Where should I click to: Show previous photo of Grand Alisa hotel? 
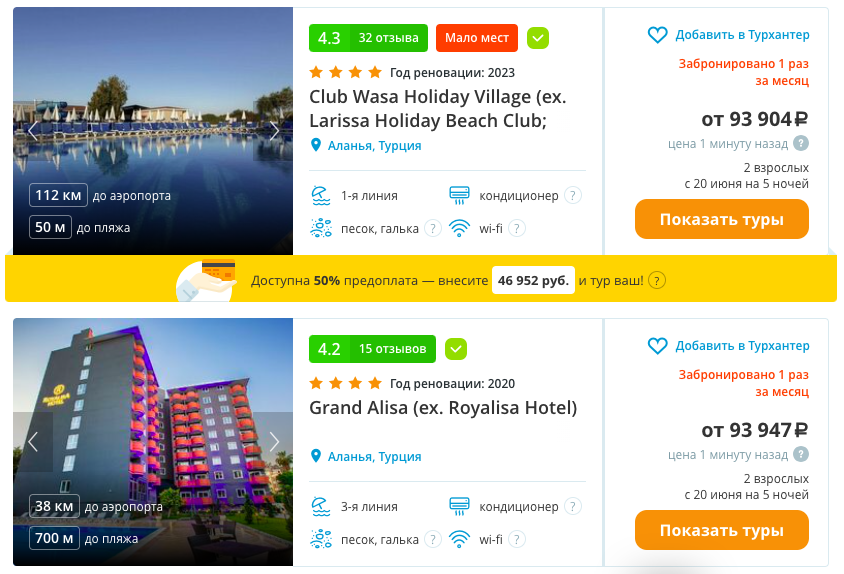tap(33, 442)
